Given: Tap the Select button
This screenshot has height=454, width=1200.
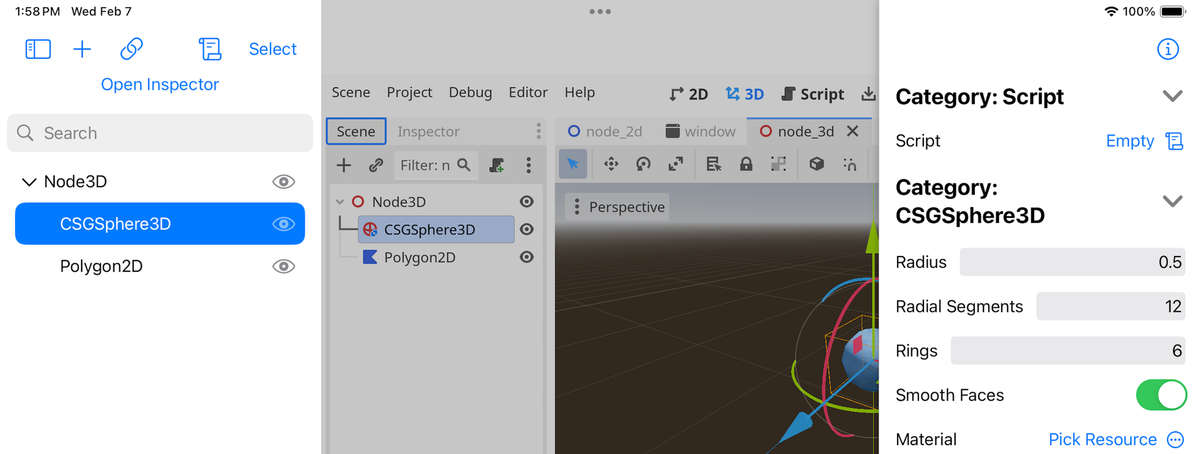Looking at the screenshot, I should click(x=273, y=49).
